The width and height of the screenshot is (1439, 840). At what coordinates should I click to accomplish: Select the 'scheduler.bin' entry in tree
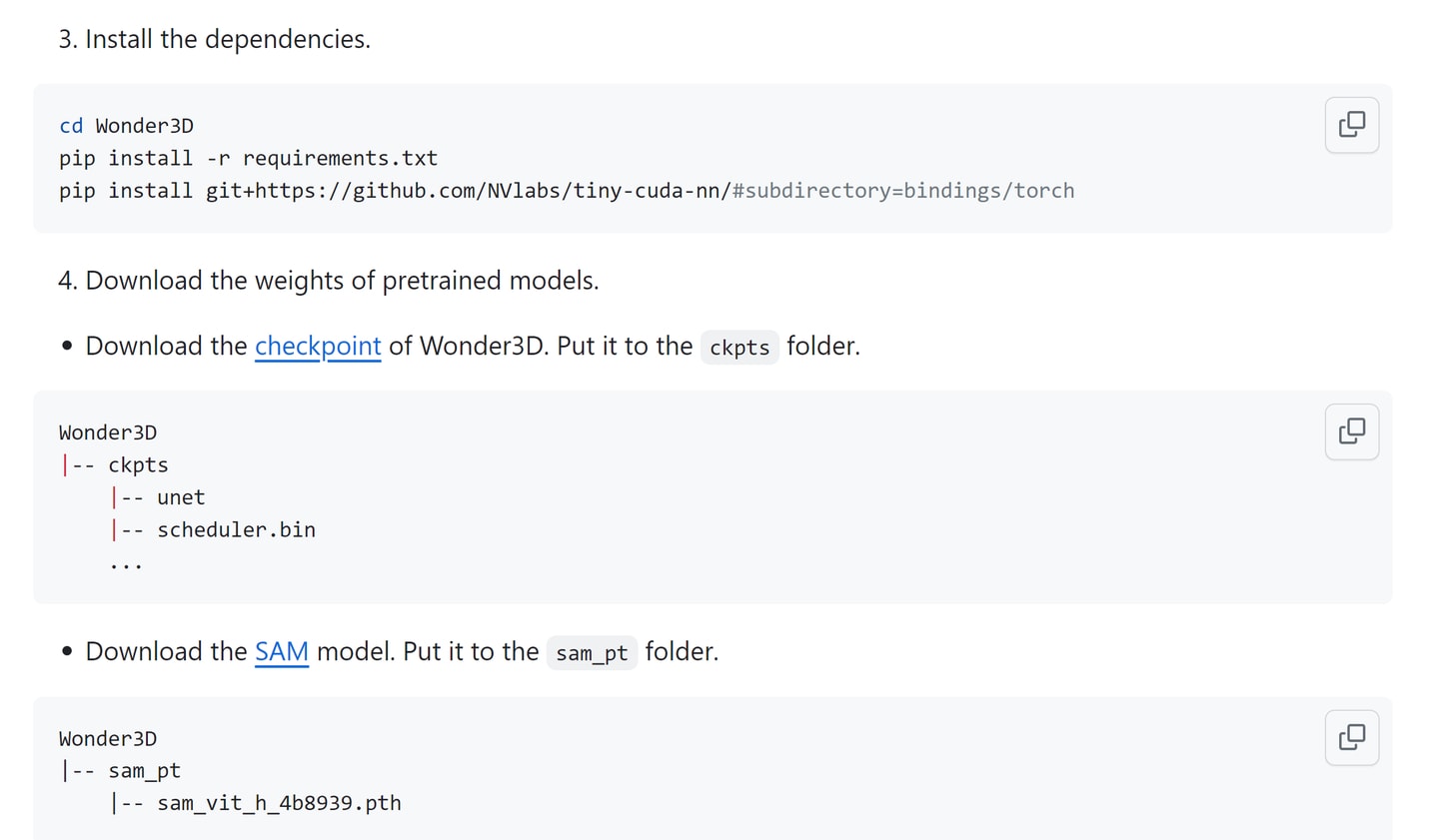click(x=236, y=529)
